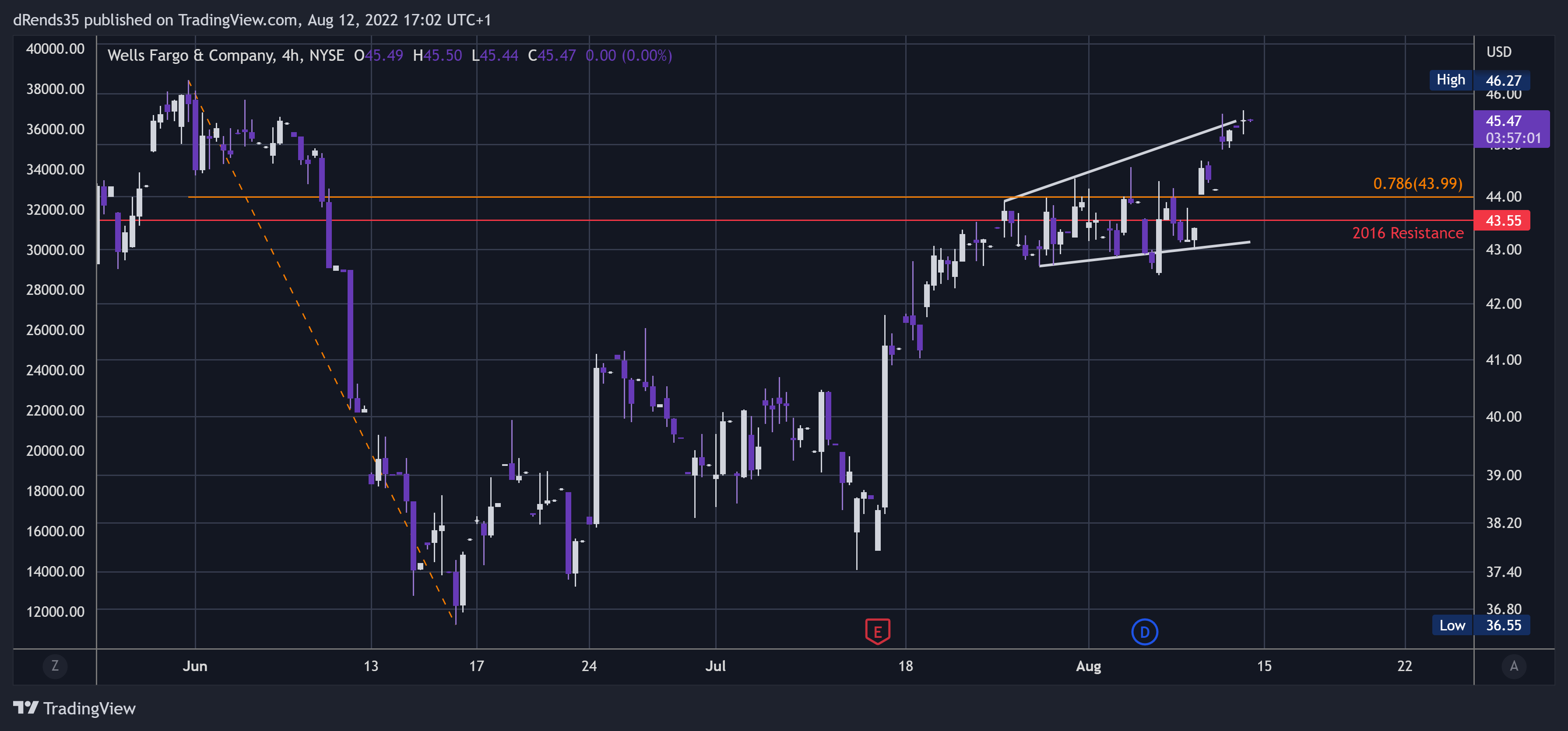Click the open value O45.49

(x=378, y=56)
